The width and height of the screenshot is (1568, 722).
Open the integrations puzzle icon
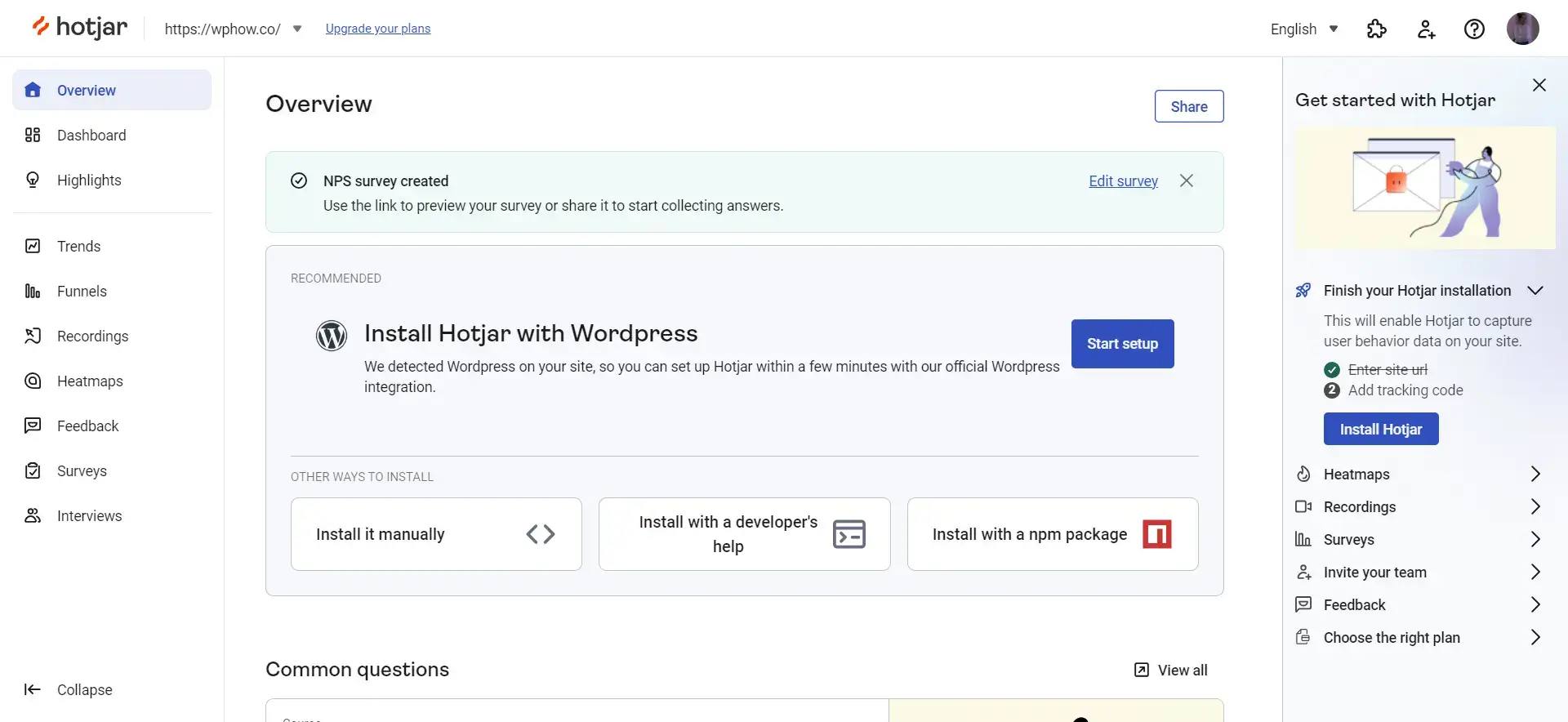(1377, 29)
